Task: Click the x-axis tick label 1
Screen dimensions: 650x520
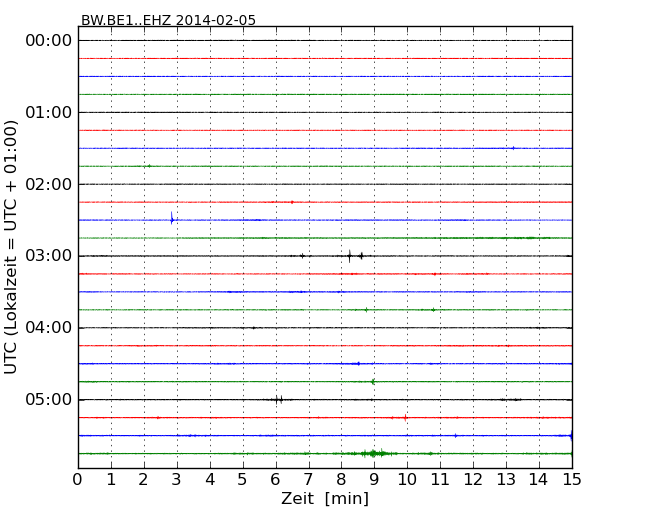Action: [x=111, y=480]
